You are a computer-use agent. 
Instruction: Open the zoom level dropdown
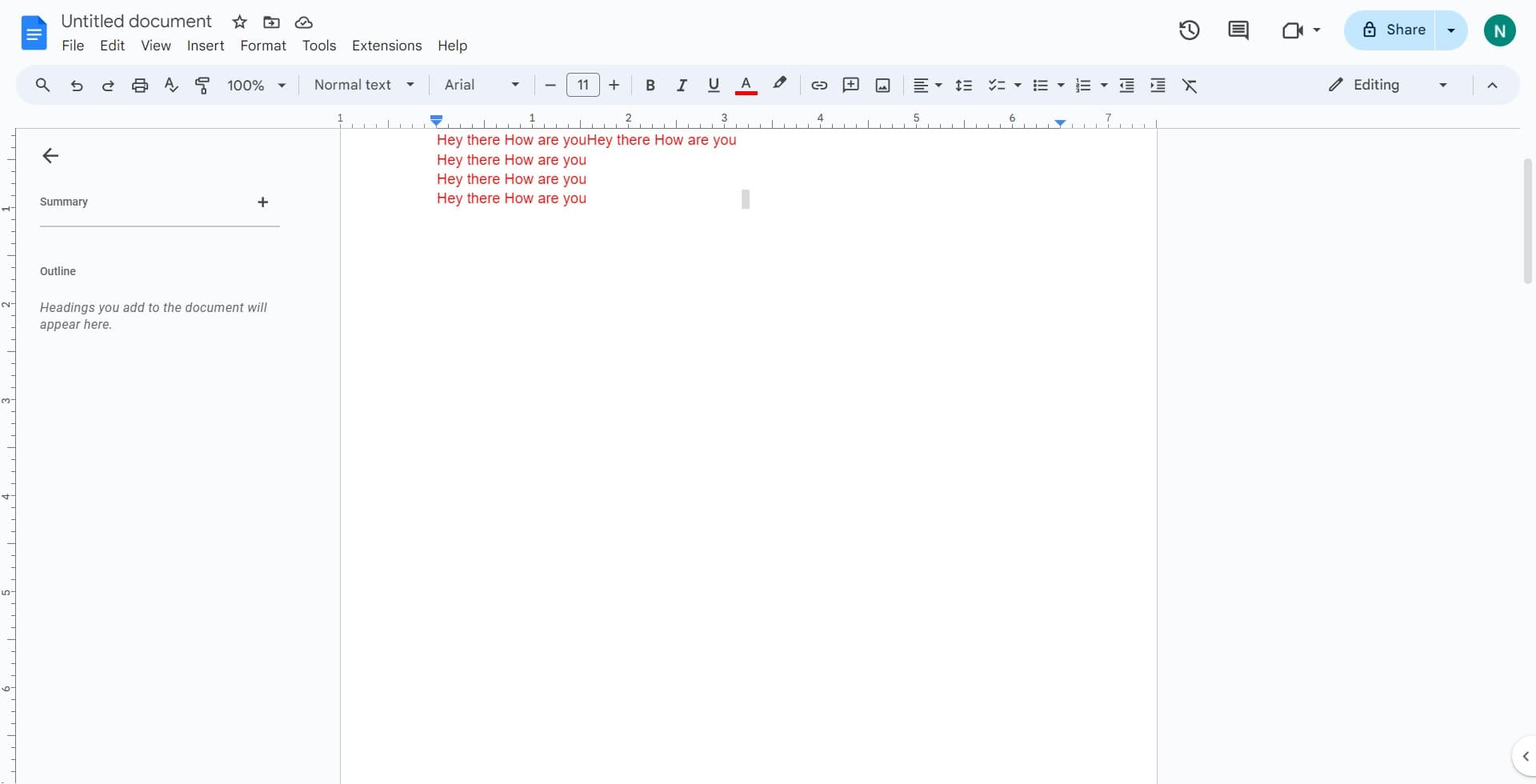pos(255,85)
